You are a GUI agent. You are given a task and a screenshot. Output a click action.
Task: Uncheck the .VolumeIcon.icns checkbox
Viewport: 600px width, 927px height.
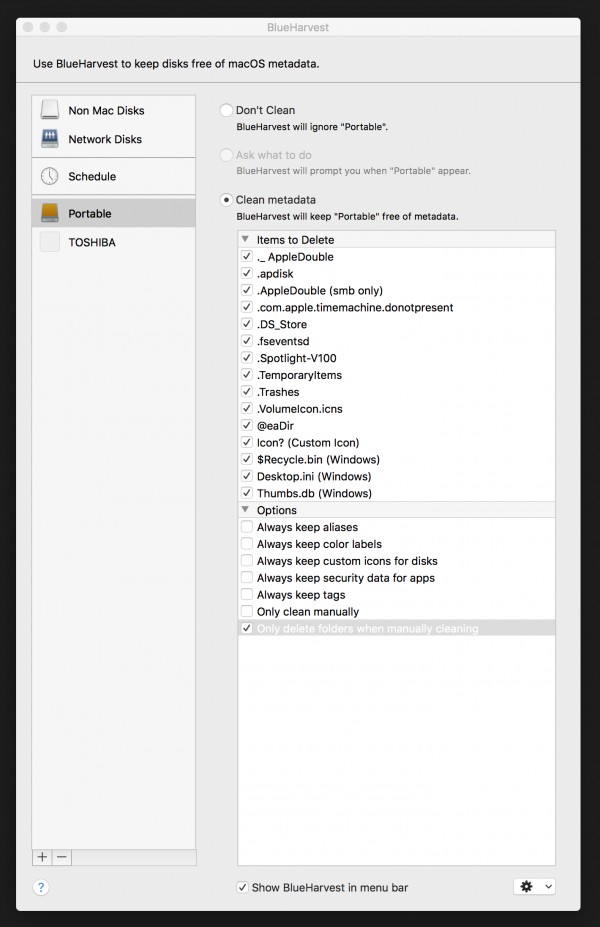(247, 408)
